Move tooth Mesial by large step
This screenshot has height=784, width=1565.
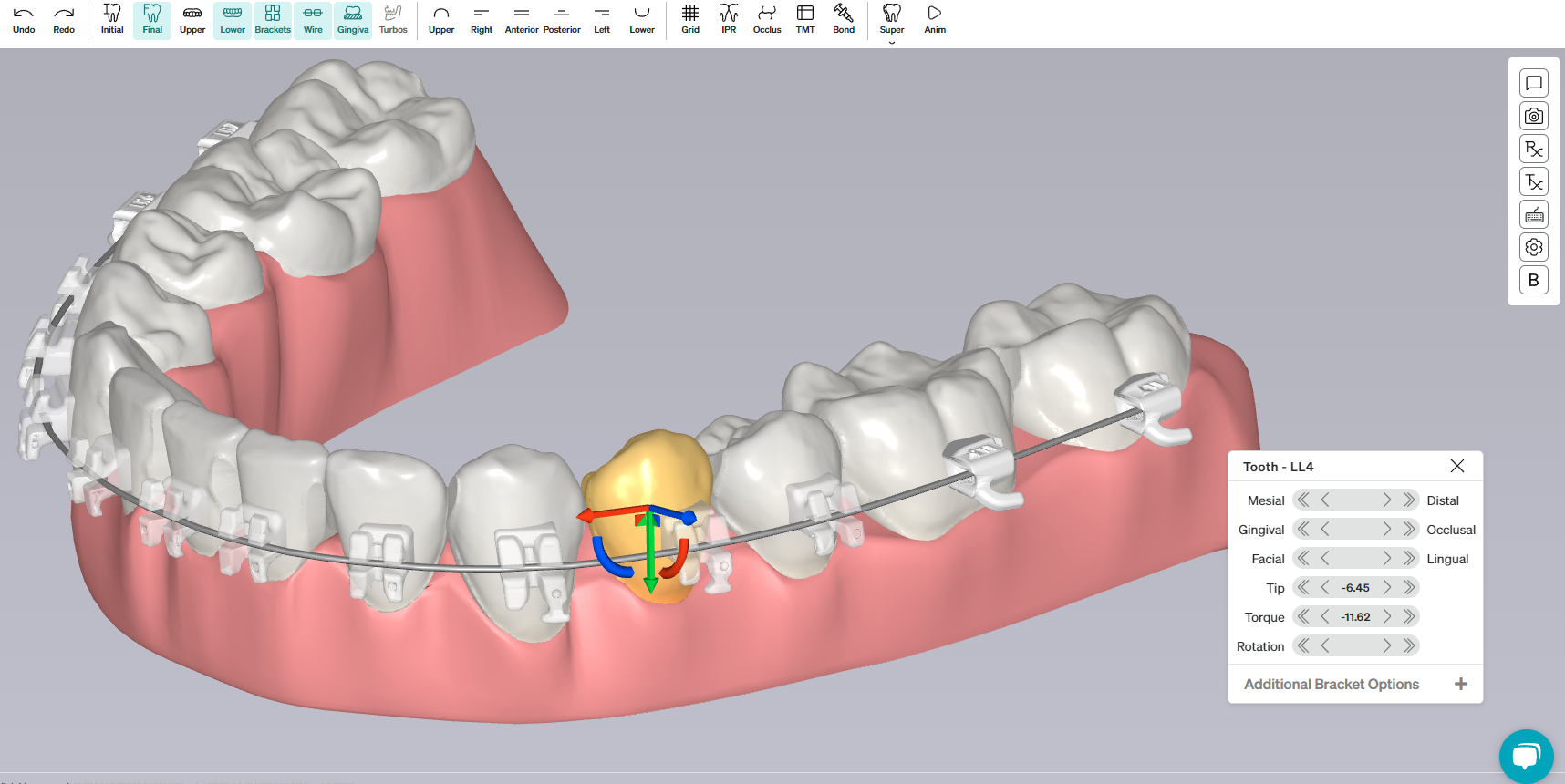click(1303, 500)
